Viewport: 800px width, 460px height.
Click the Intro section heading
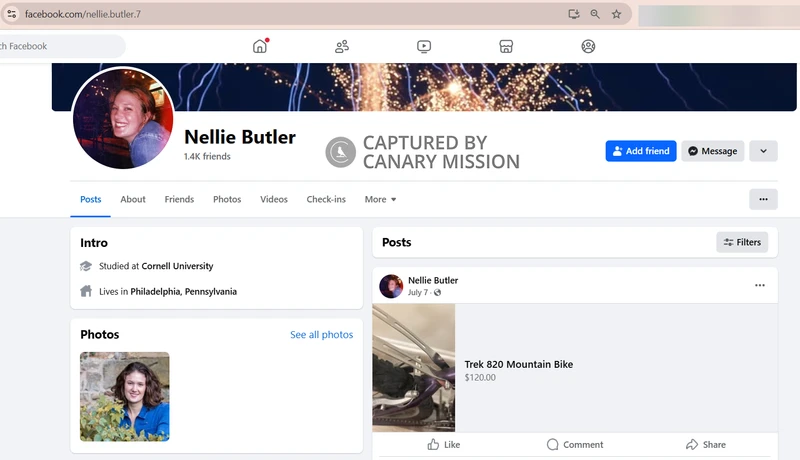point(94,243)
